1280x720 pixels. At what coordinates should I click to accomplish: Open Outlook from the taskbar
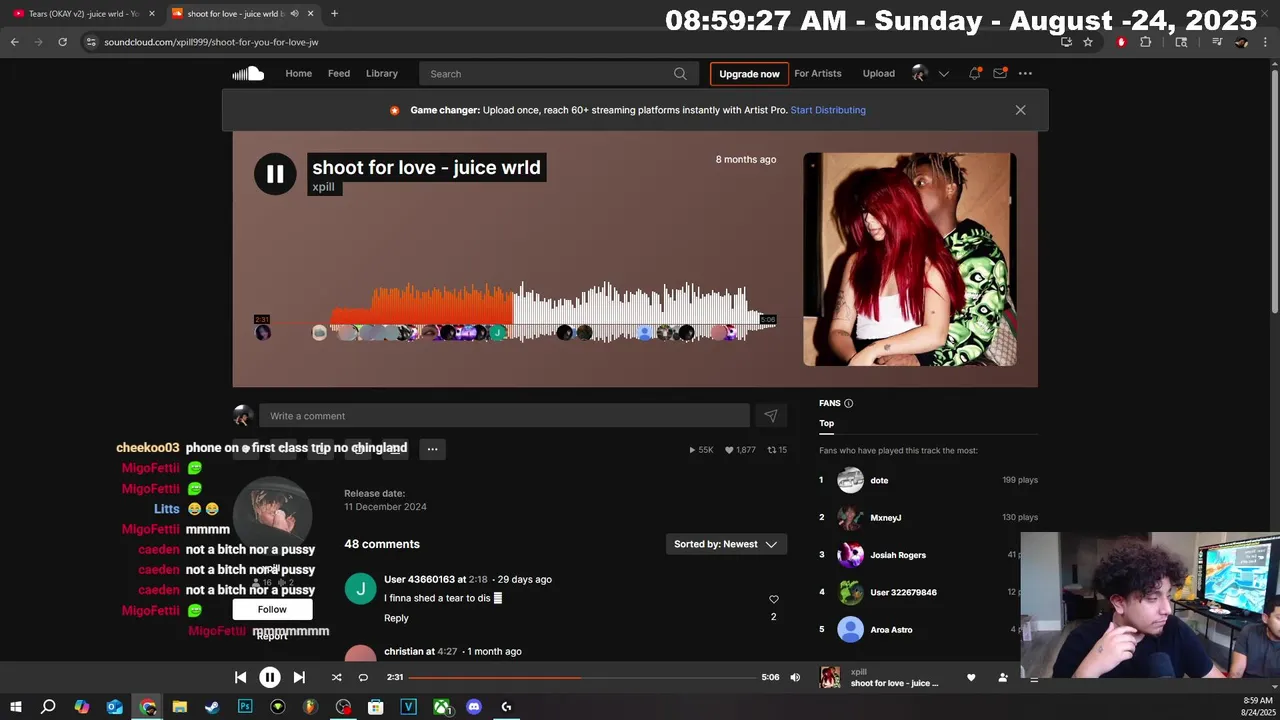click(x=114, y=707)
